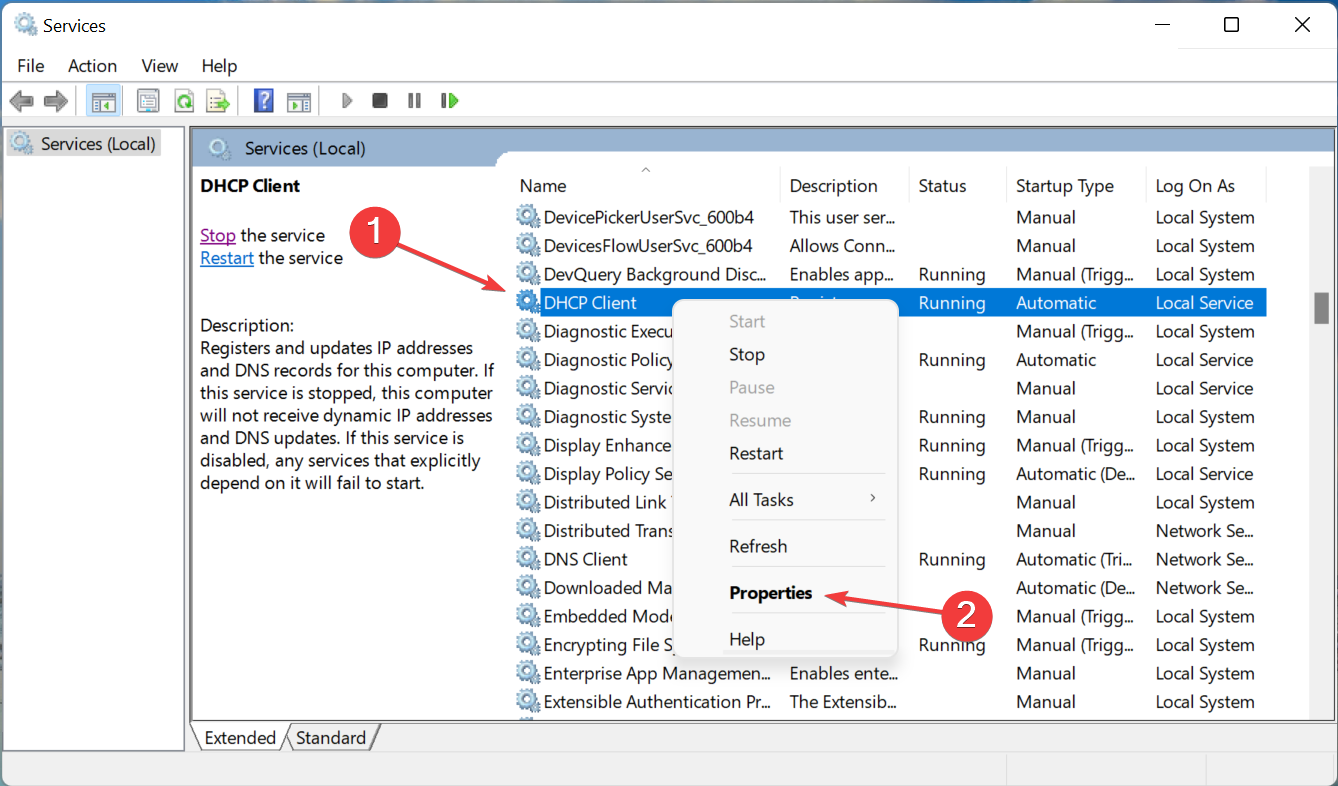Viewport: 1338px width, 786px height.
Task: Click the Back arrow in the toolbar
Action: click(21, 101)
